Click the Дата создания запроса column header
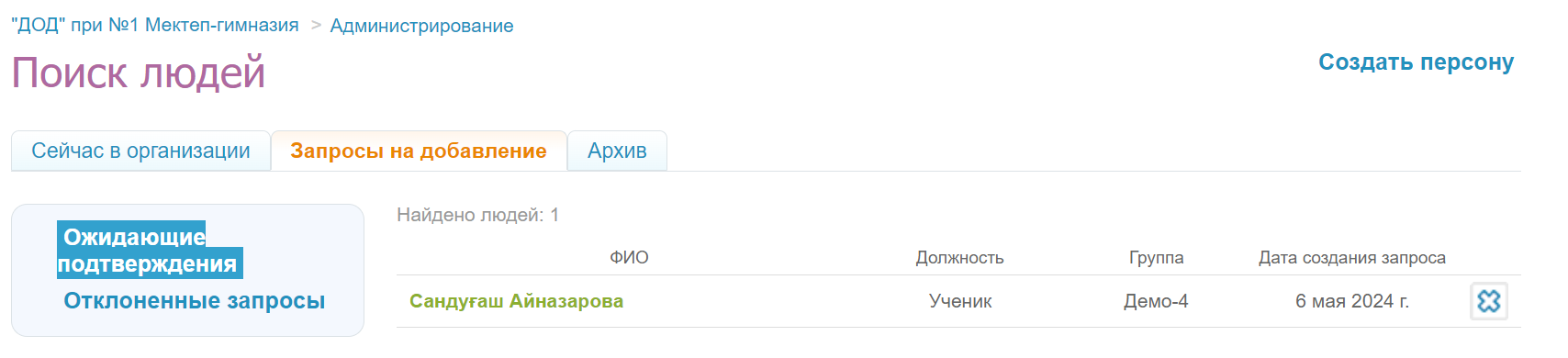Viewport: 1568px width, 358px height. tap(1351, 258)
